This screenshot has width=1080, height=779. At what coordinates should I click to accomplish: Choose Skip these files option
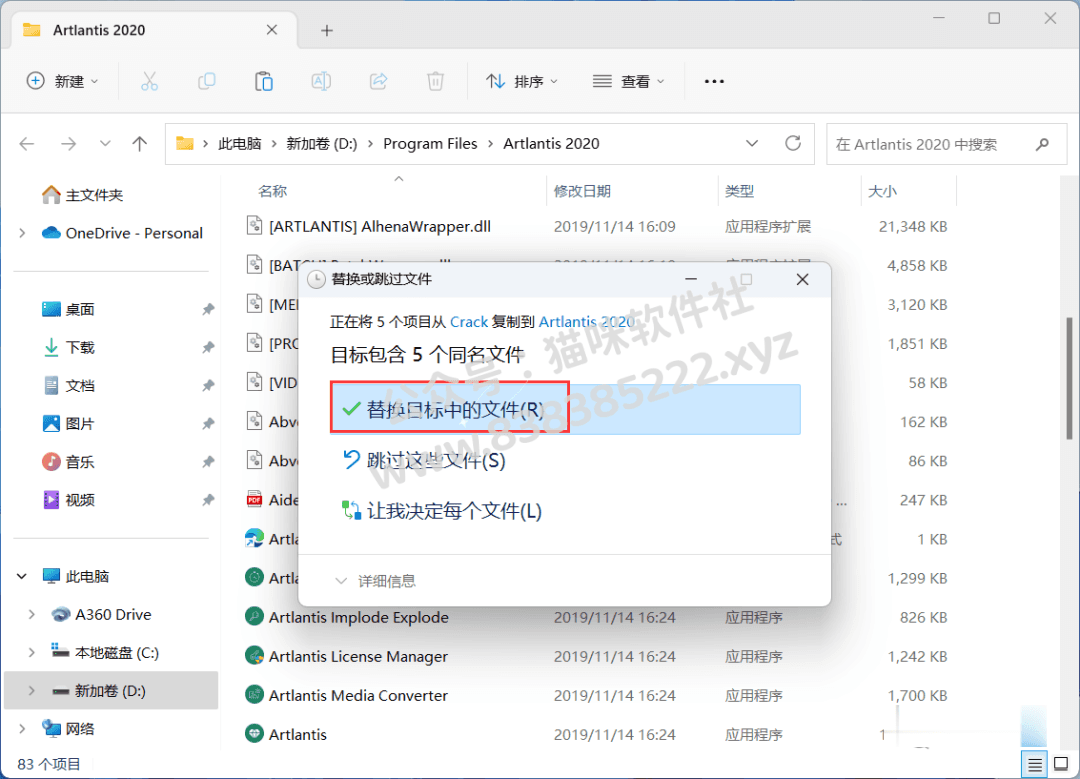[424, 460]
